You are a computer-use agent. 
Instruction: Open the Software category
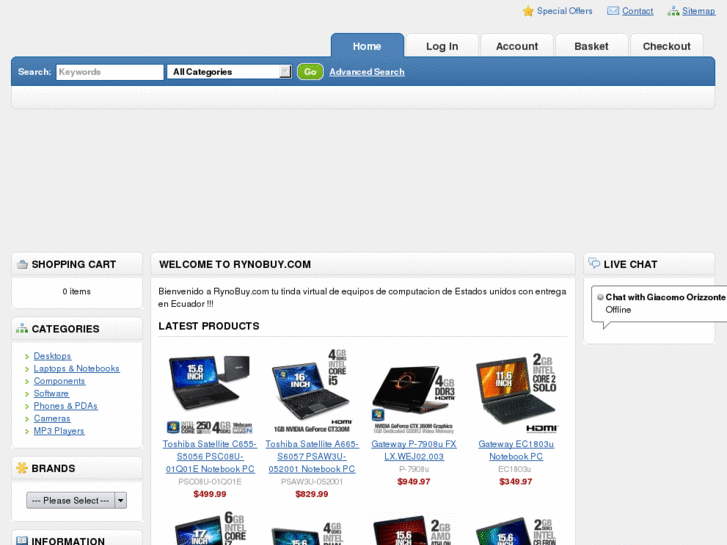click(51, 393)
